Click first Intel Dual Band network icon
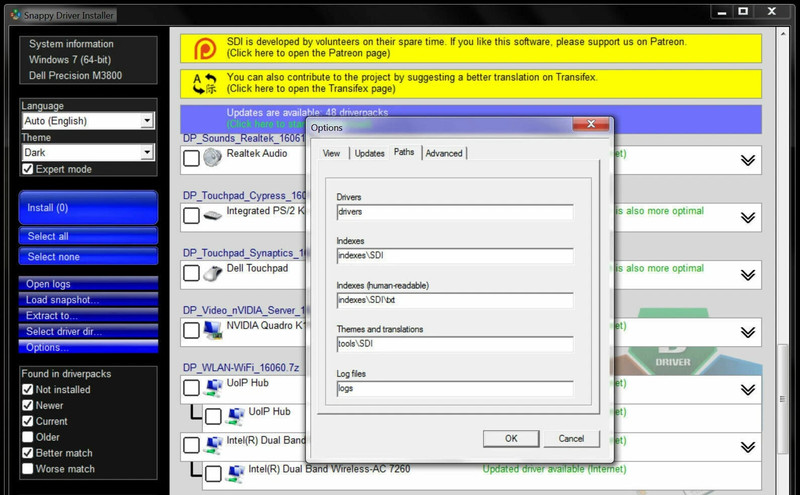 [212, 445]
